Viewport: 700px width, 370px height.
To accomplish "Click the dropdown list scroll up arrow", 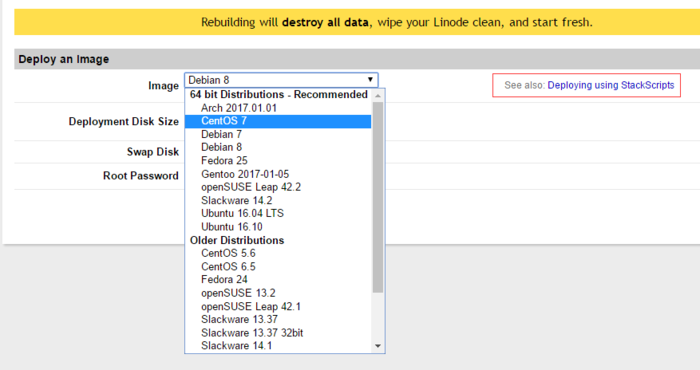I will 378,96.
